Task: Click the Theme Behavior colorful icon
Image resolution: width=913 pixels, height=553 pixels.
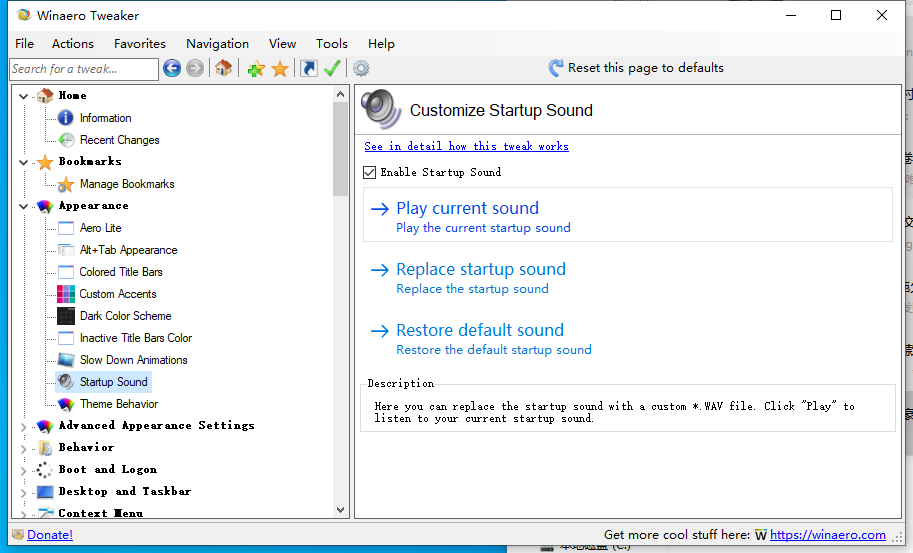Action: click(66, 404)
